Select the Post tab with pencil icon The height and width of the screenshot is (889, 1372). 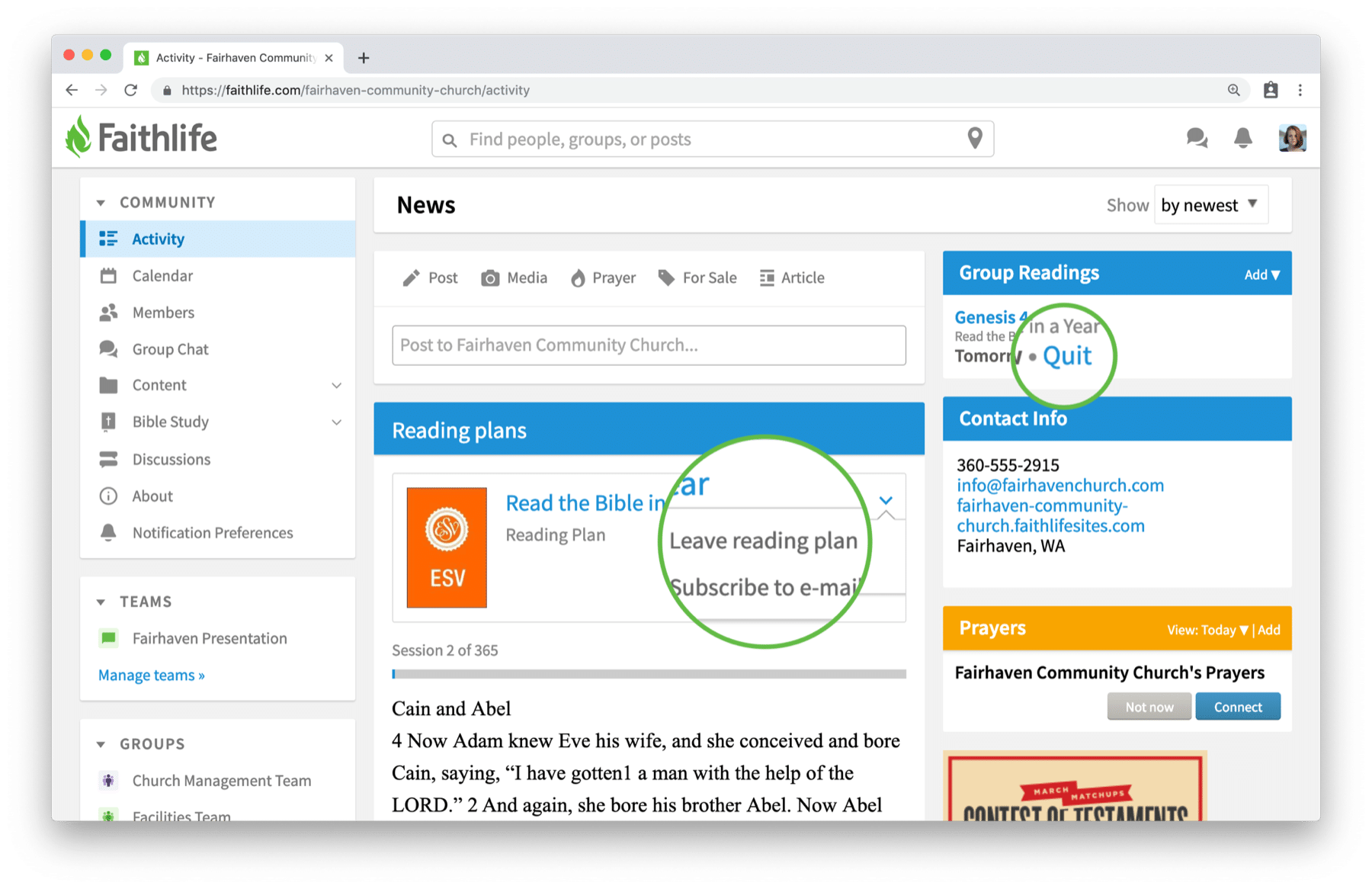coord(430,278)
